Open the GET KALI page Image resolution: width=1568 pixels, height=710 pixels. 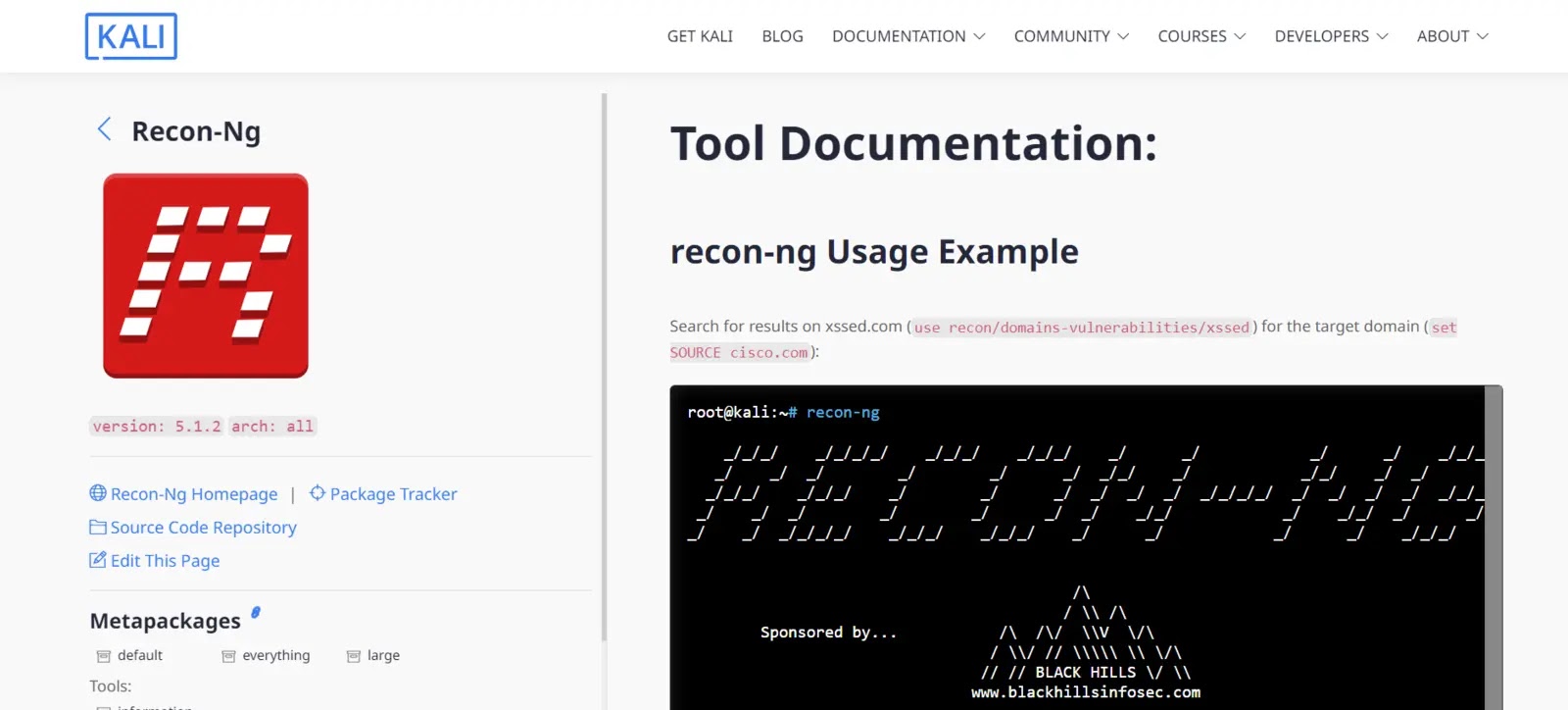point(700,36)
